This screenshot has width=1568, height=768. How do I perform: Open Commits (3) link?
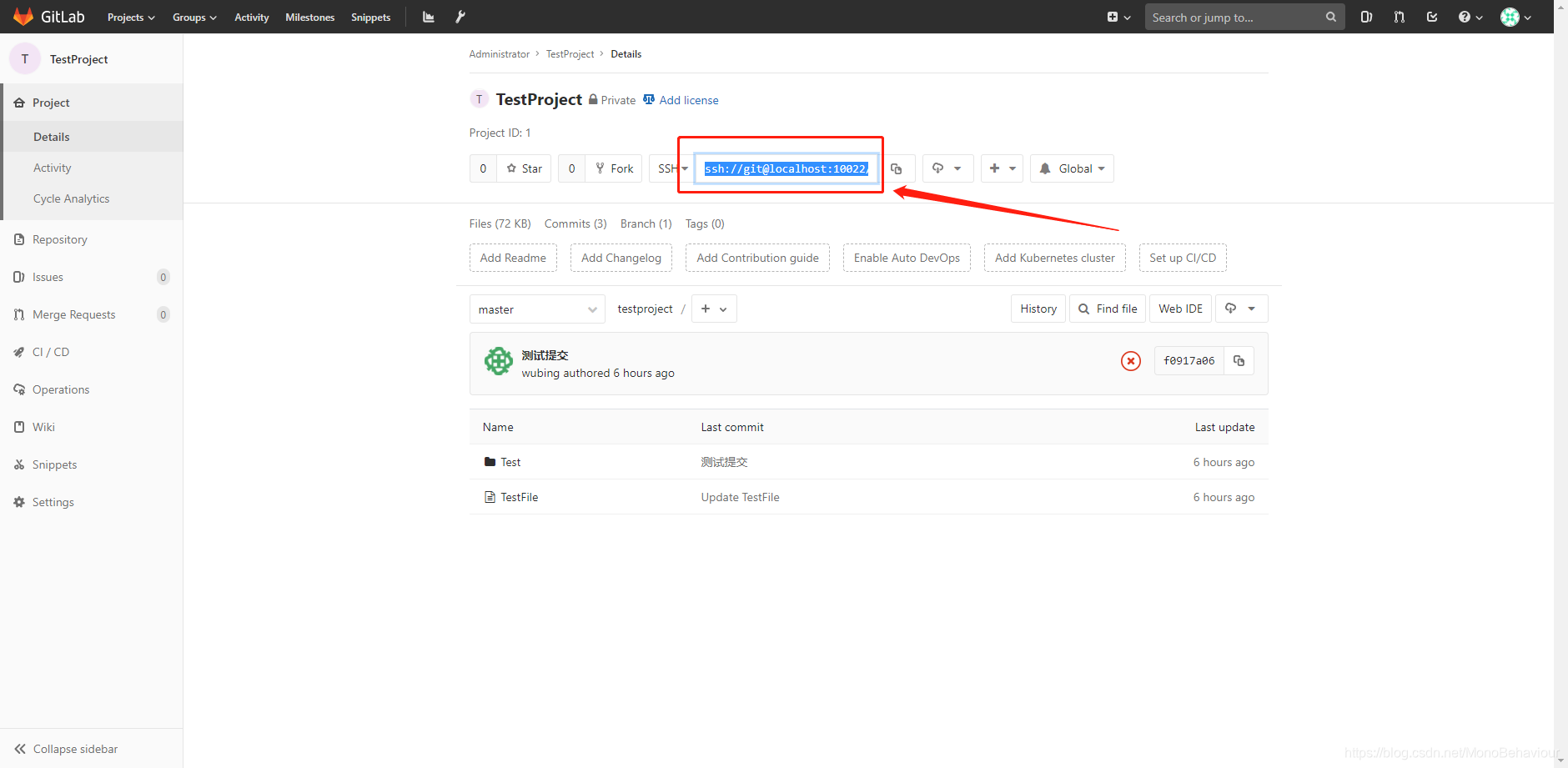[575, 223]
